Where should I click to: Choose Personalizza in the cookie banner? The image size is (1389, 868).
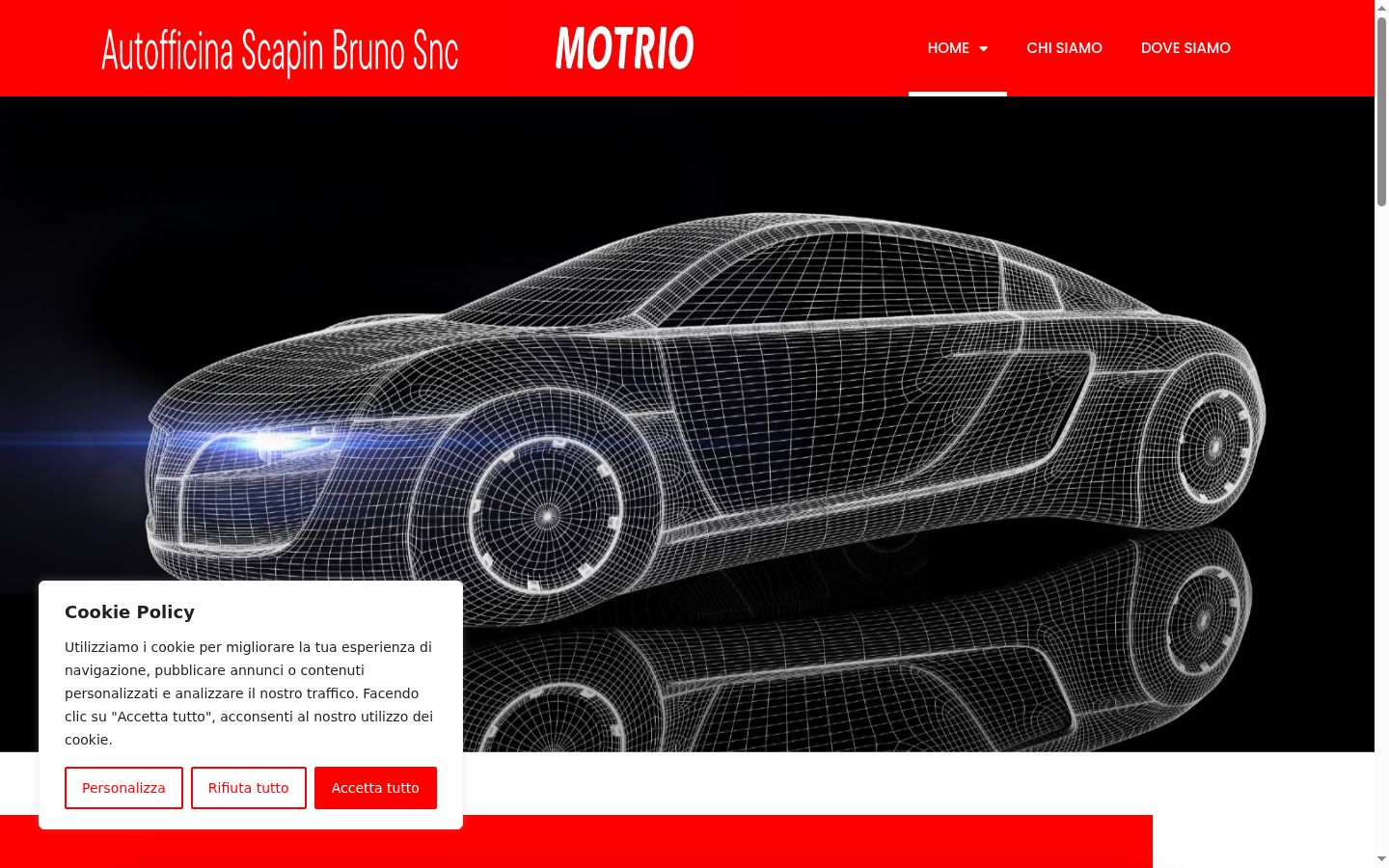(123, 788)
